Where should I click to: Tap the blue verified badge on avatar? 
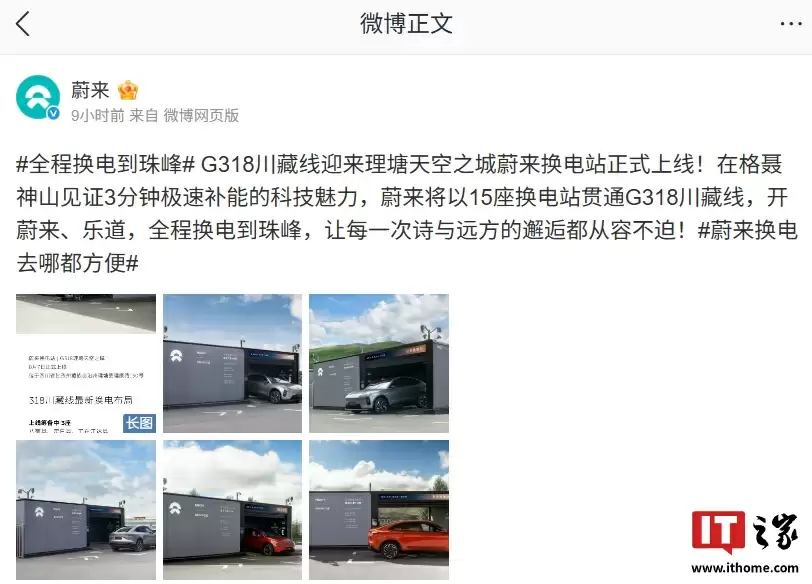click(53, 113)
